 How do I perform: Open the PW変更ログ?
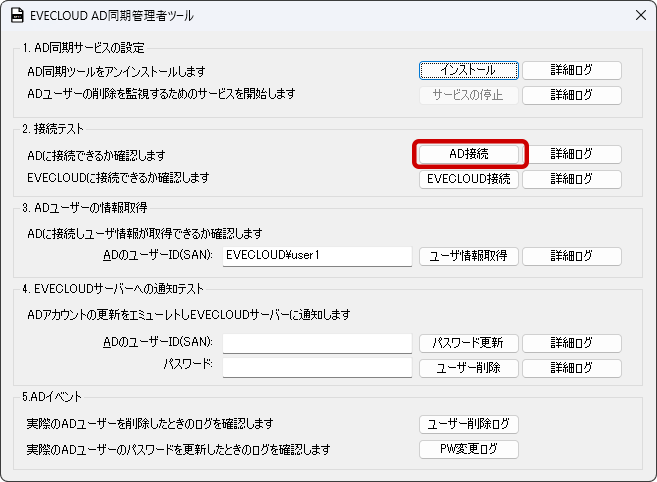(x=468, y=449)
